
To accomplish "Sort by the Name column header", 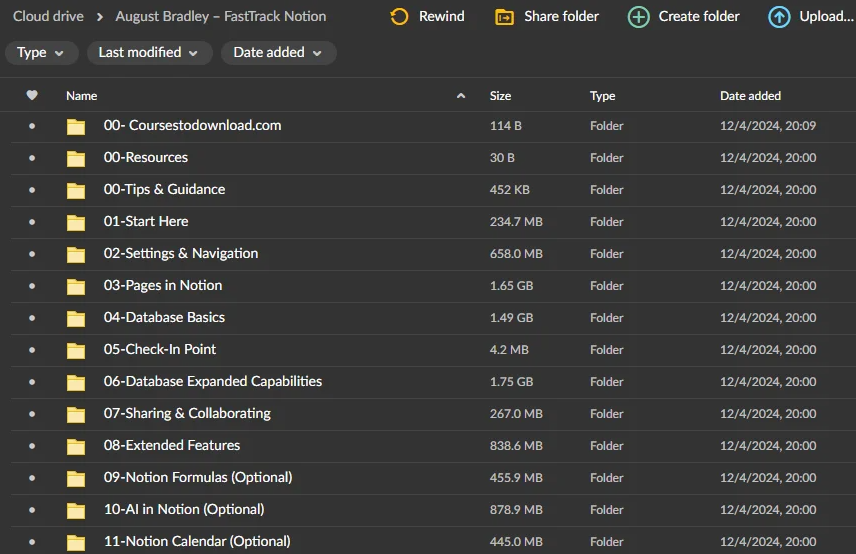I will (82, 96).
